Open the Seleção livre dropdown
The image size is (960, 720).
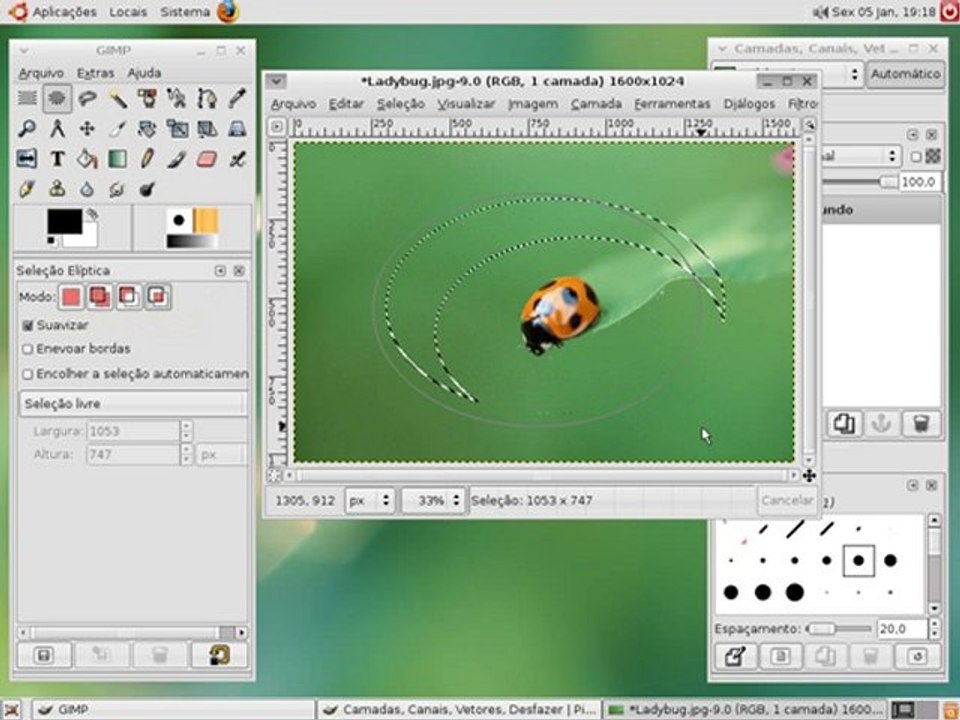click(133, 403)
